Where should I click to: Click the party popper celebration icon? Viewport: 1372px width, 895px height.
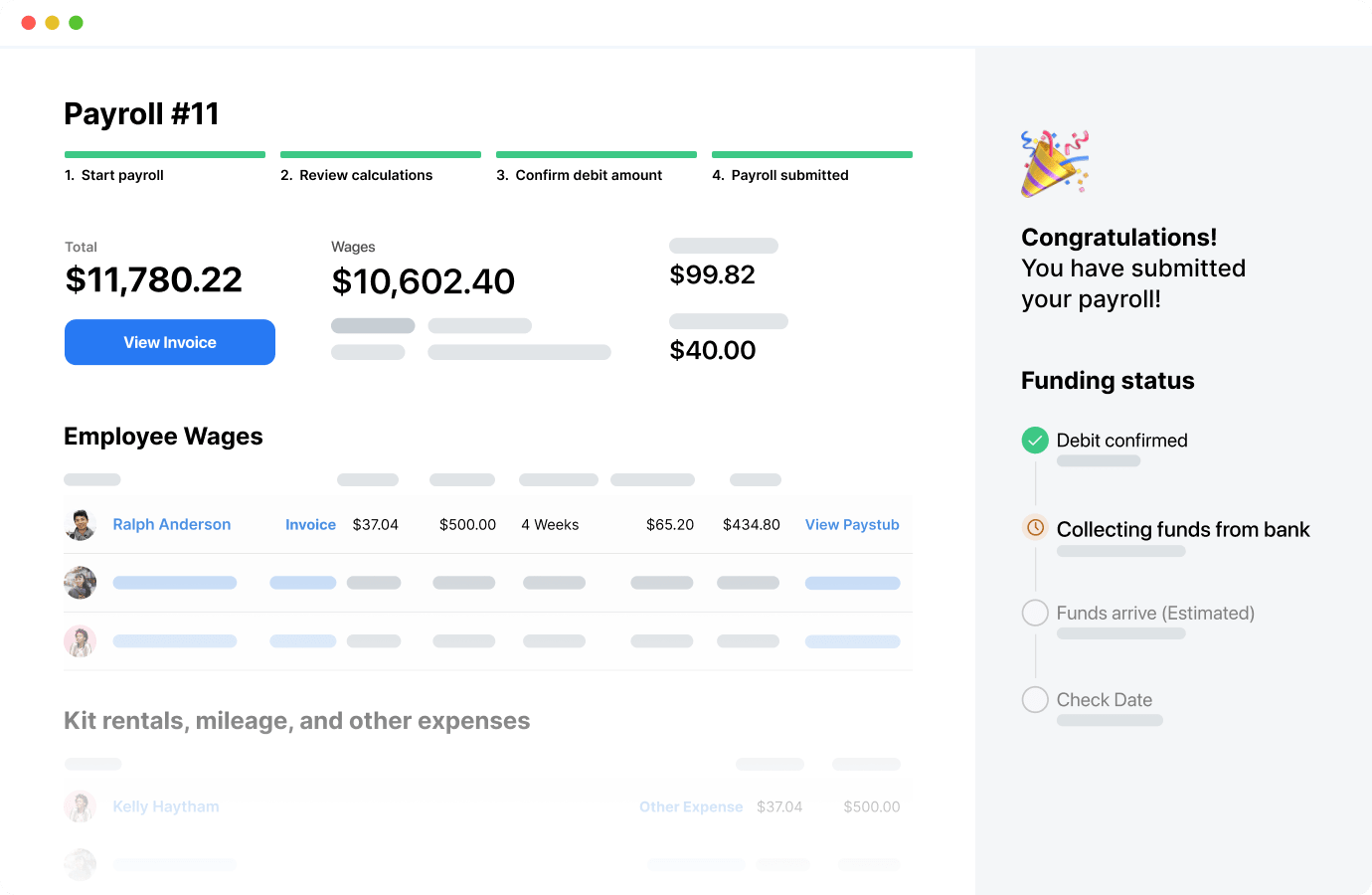(1054, 162)
